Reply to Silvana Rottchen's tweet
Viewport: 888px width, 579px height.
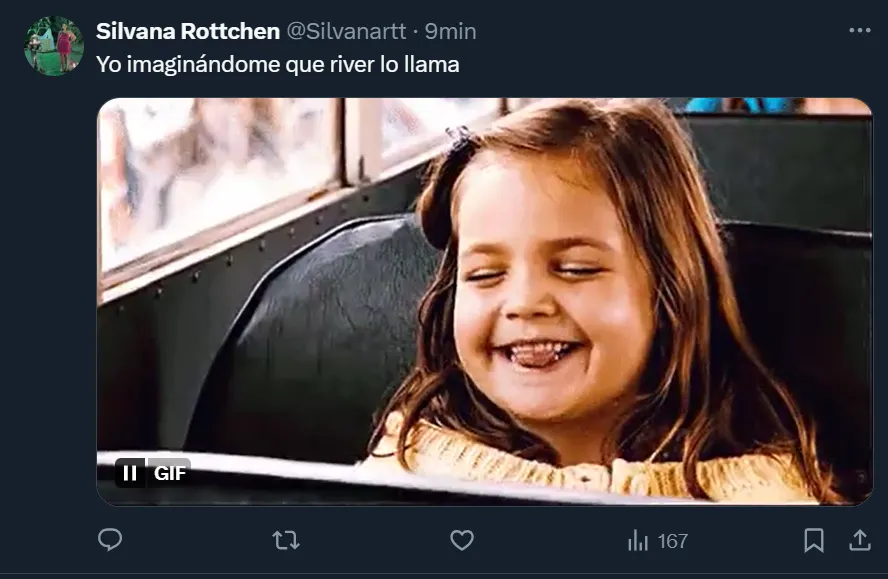coord(110,540)
